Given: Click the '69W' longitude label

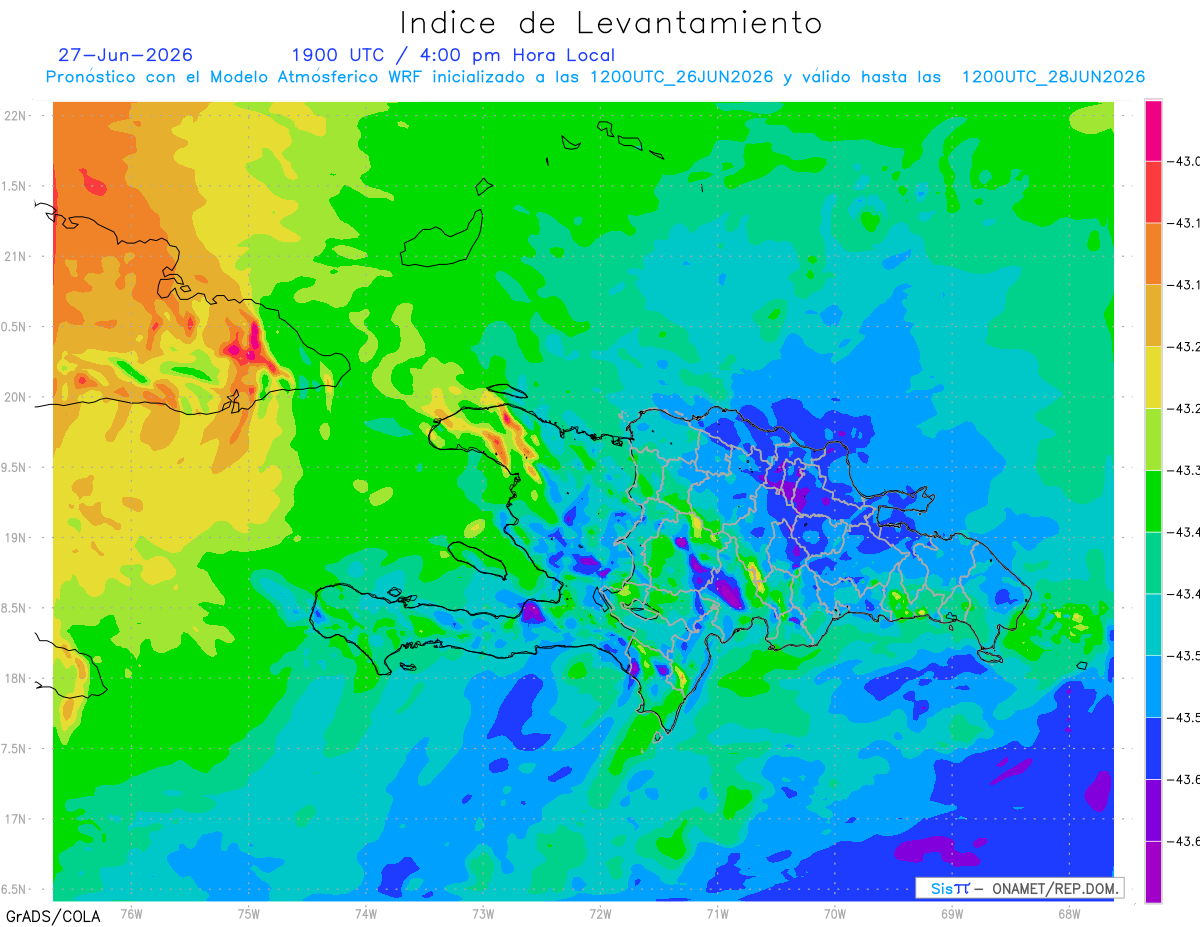Looking at the screenshot, I should point(952,913).
